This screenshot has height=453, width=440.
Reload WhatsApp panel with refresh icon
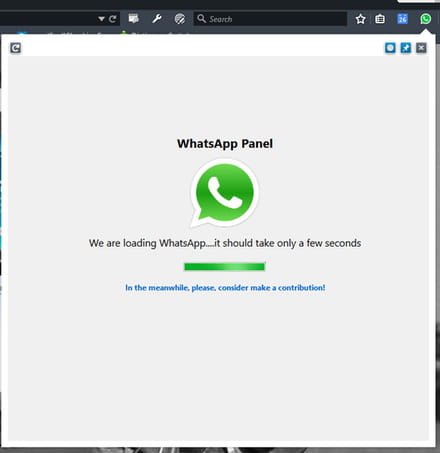[15, 48]
